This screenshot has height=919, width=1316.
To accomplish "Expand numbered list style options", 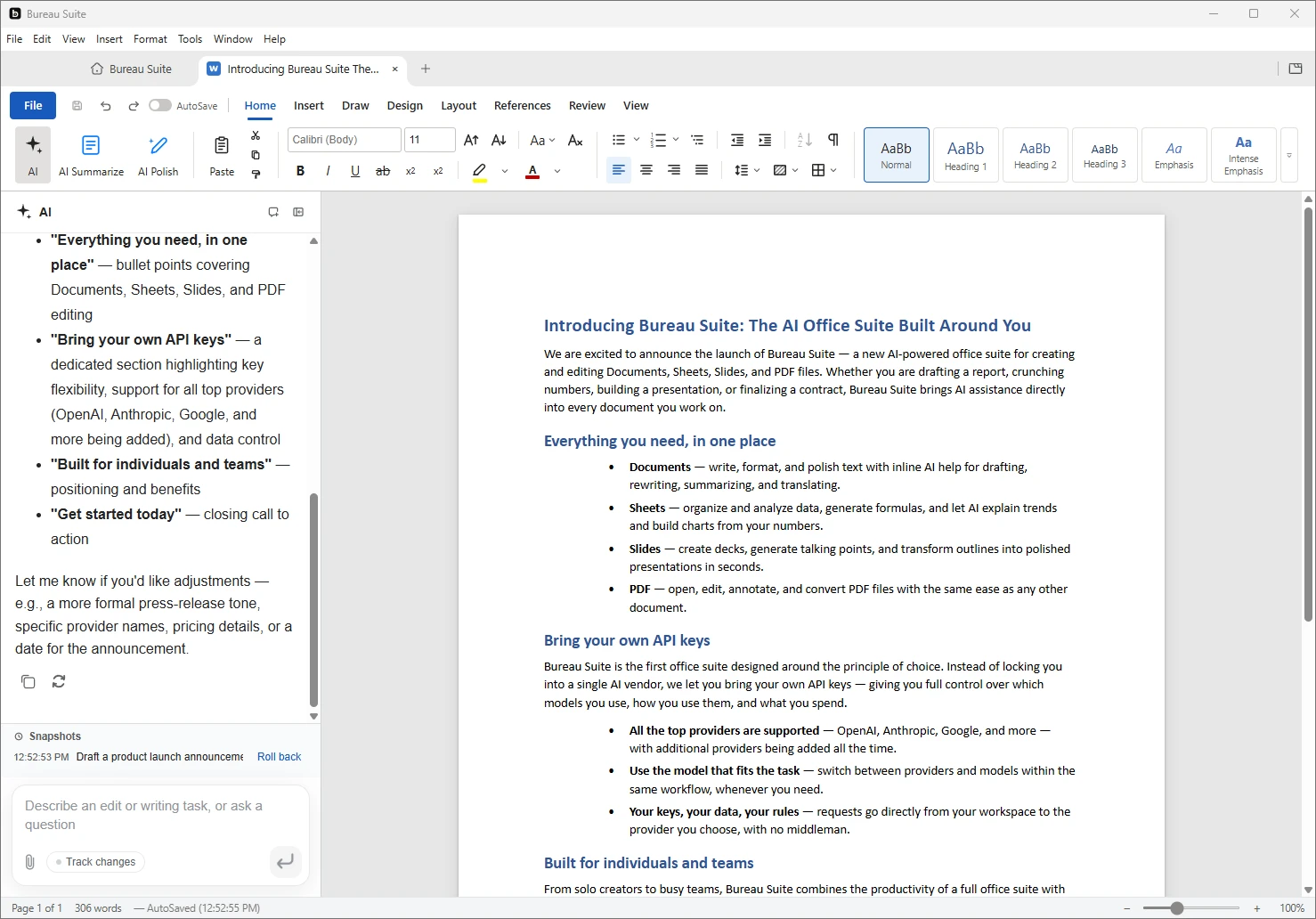I will pyautogui.click(x=676, y=140).
